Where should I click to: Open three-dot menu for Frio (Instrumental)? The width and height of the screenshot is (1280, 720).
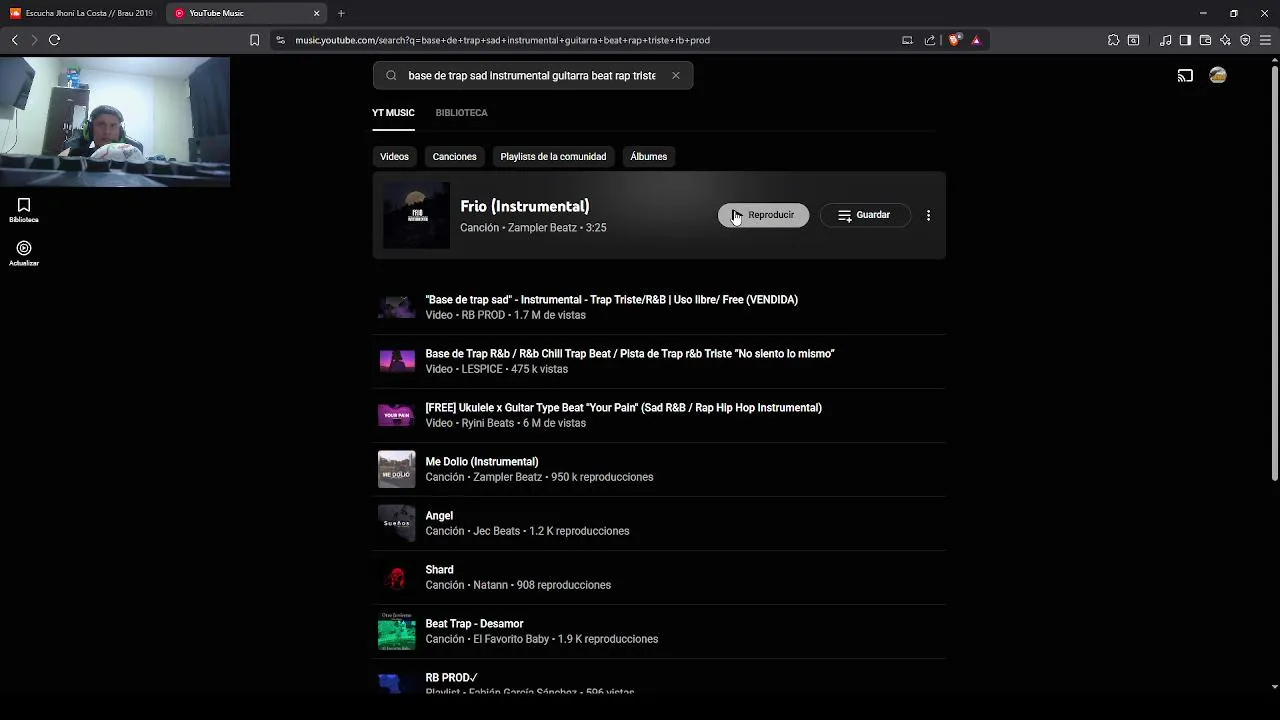928,215
